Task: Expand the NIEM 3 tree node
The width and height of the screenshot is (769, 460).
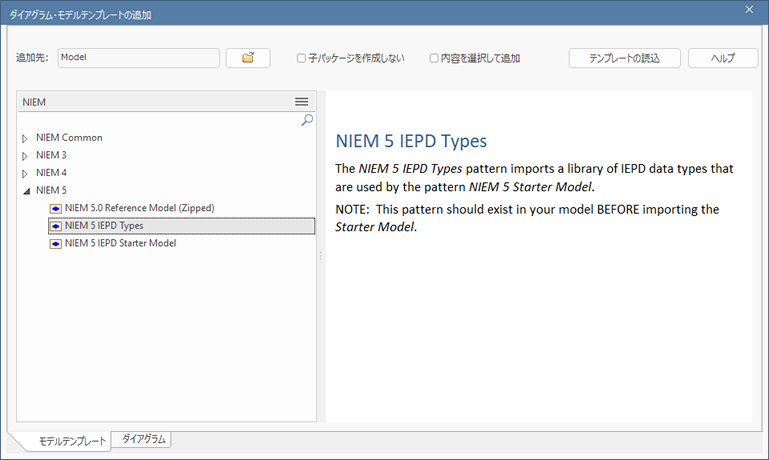Action: 25,156
